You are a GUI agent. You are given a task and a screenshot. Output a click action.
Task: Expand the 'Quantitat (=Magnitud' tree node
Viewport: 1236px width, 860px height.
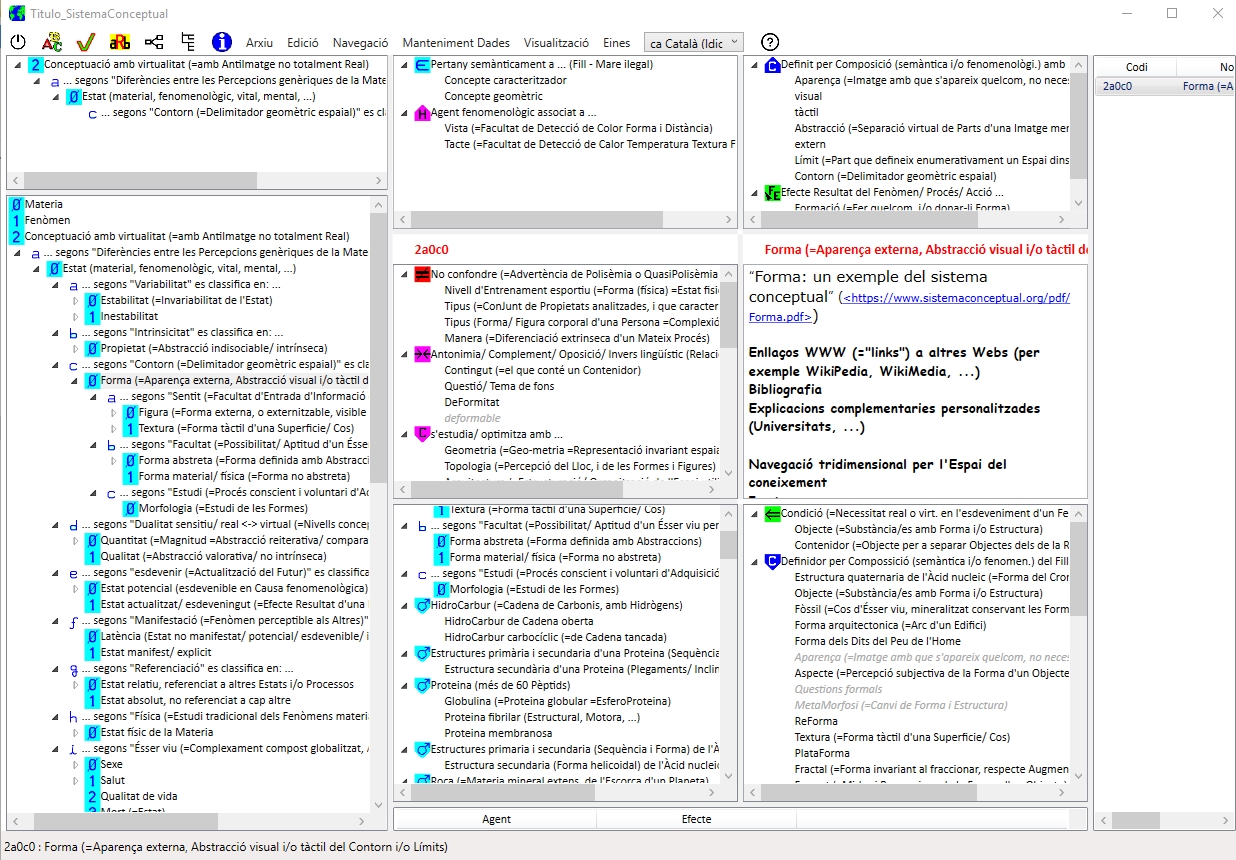(x=75, y=540)
